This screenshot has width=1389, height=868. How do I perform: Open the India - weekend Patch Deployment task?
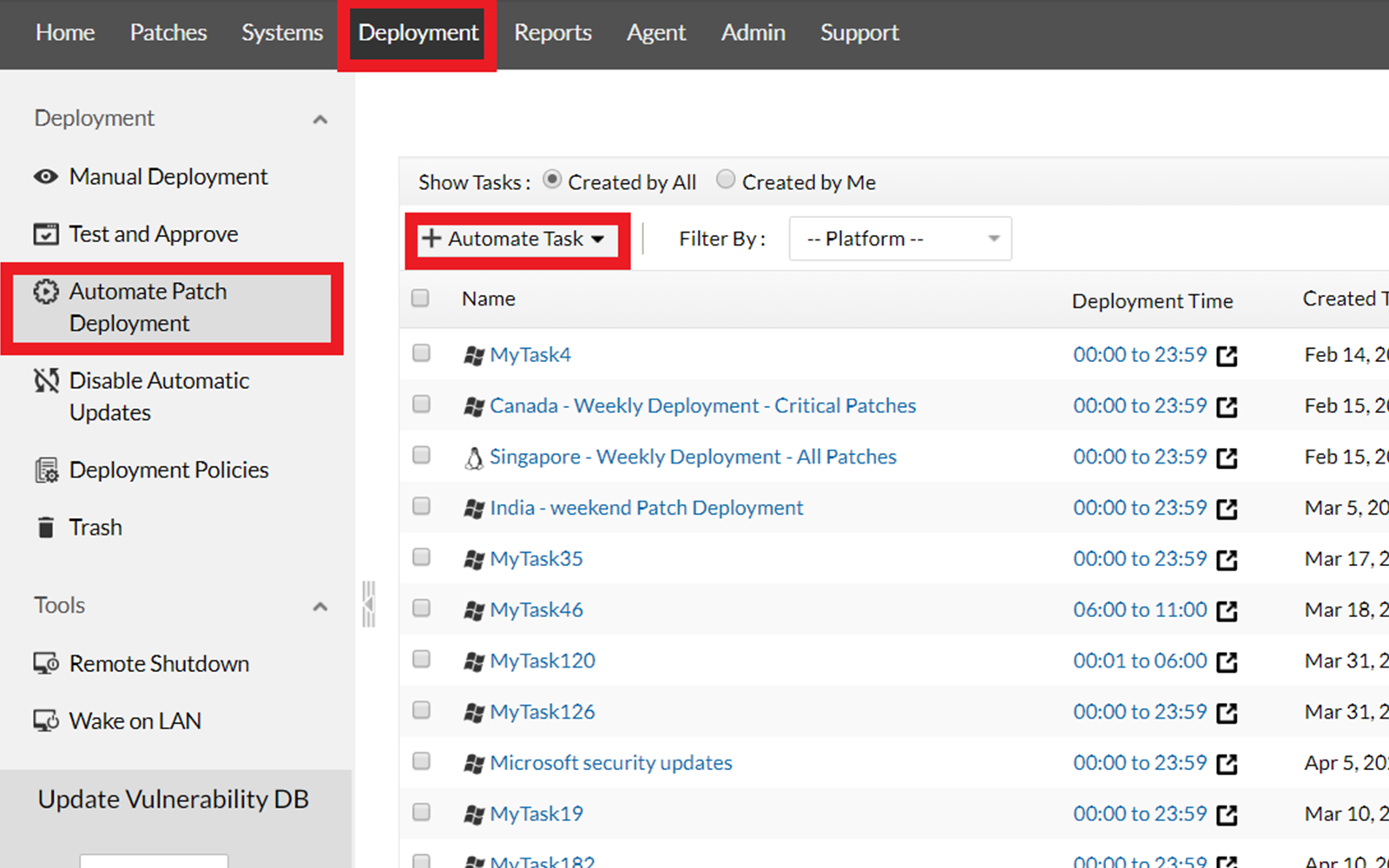tap(646, 507)
